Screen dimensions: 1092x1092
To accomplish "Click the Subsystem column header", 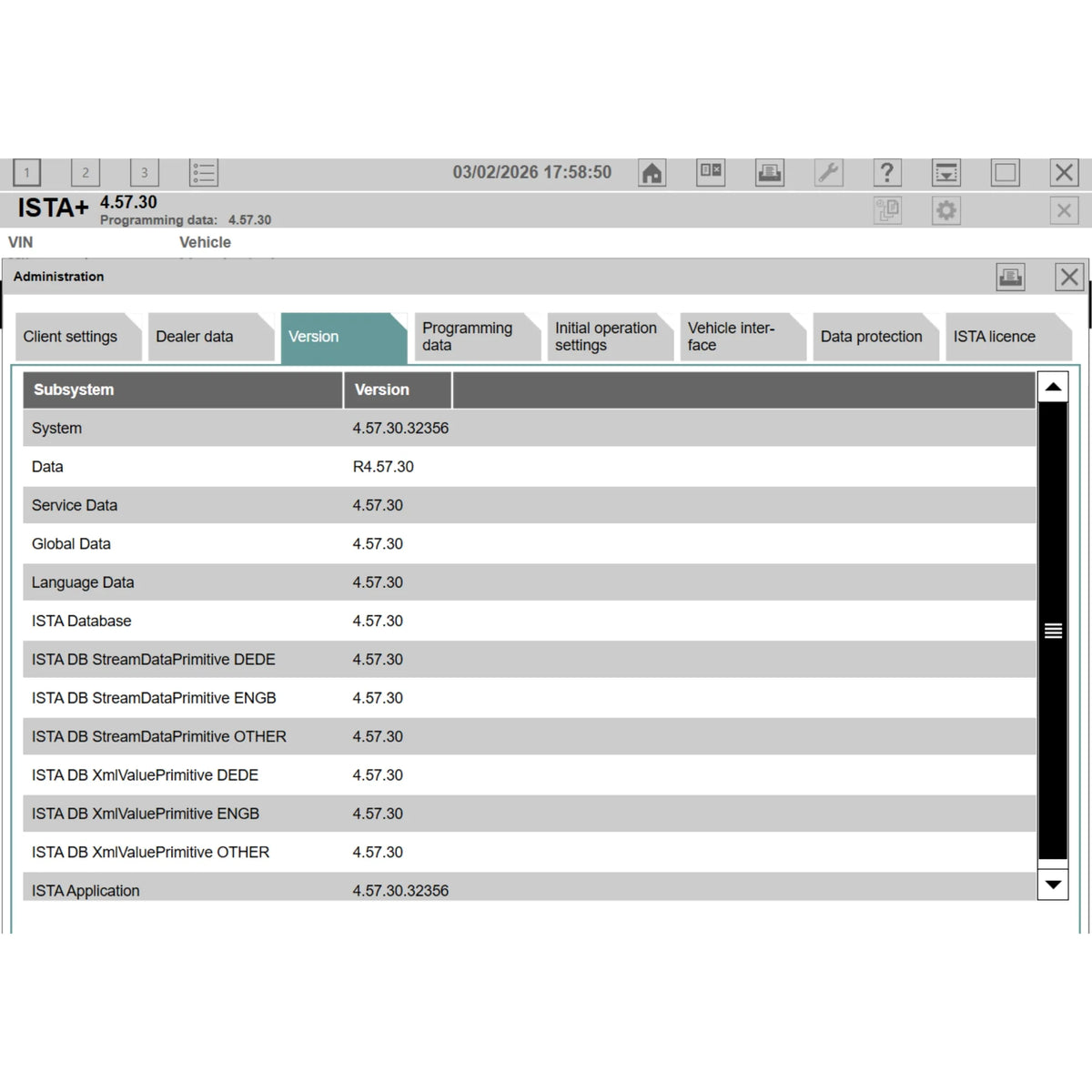I will [x=183, y=389].
